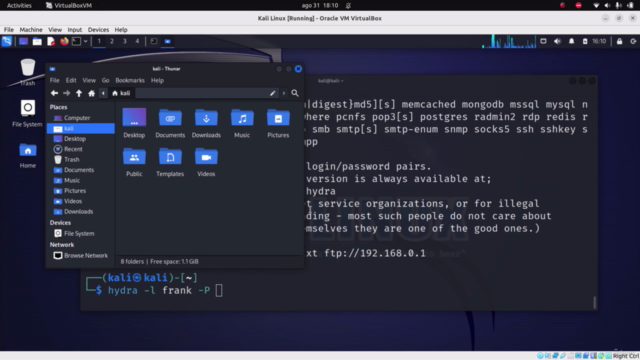The image size is (640, 360).
Task: Click the terminal window scrollbar
Action: (594, 302)
